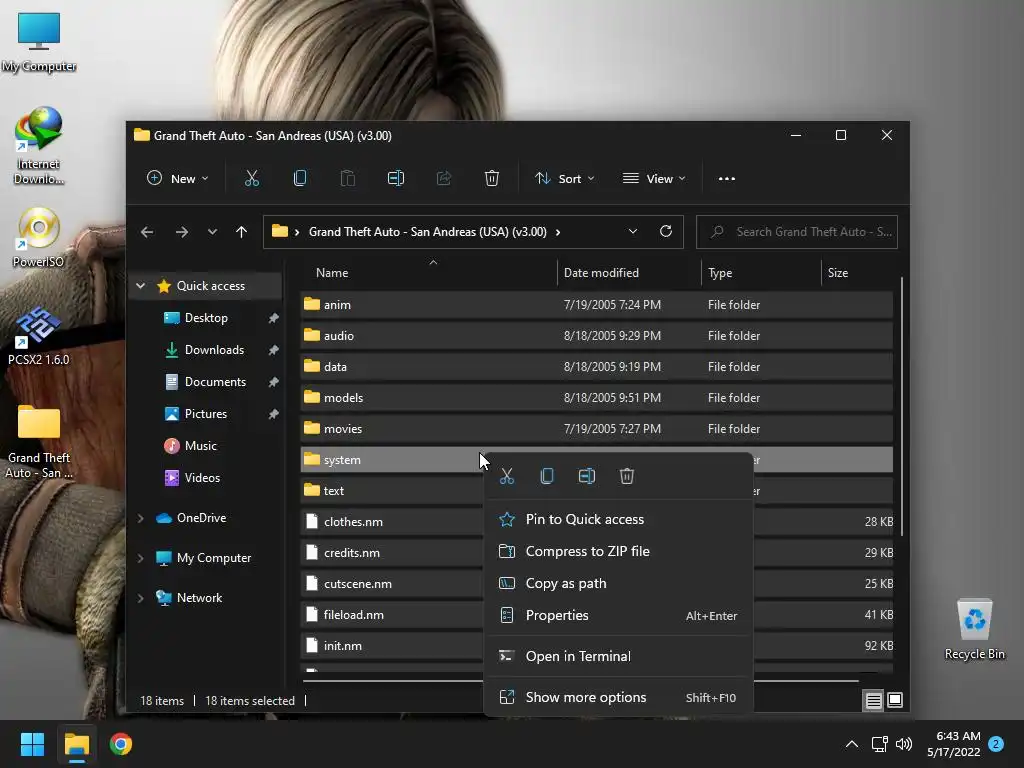
Task: Open the volume control in the system tray
Action: click(904, 744)
